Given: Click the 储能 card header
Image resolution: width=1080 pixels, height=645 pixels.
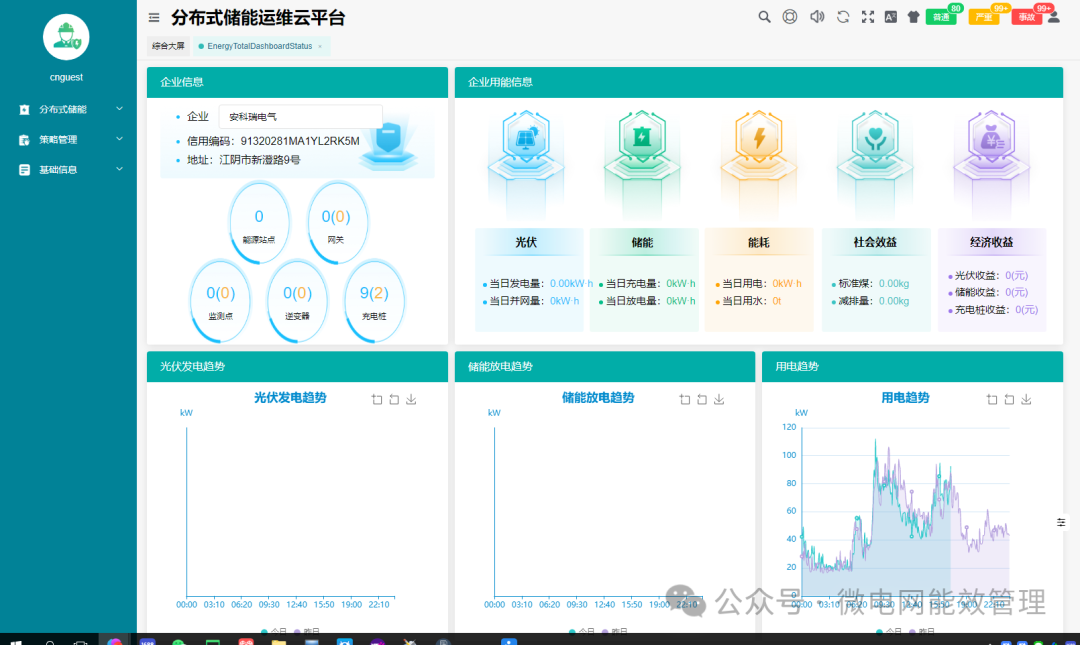Looking at the screenshot, I should (643, 242).
